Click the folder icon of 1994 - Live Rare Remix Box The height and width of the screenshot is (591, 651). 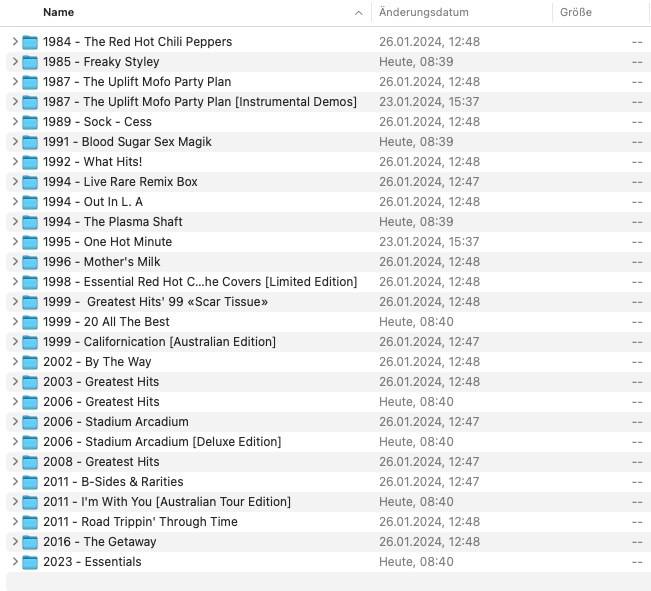pyautogui.click(x=29, y=182)
